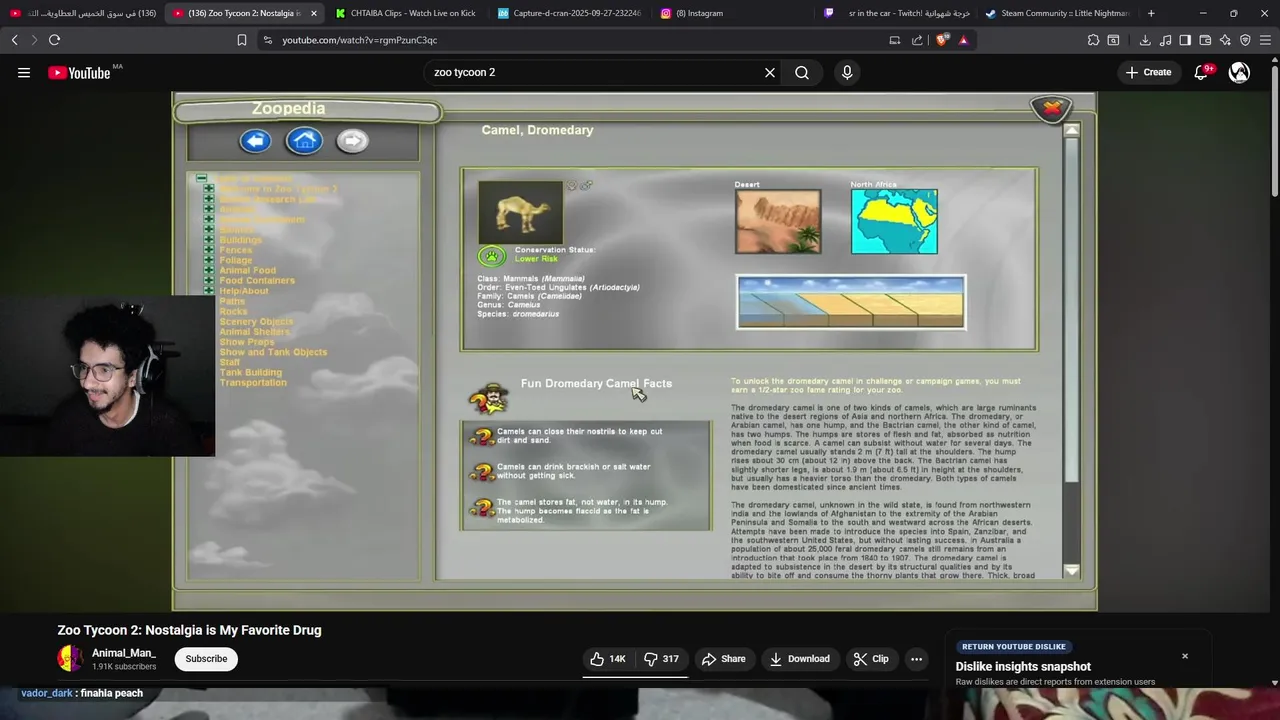Click the YouTube Create button
1280x720 pixels.
1148,72
